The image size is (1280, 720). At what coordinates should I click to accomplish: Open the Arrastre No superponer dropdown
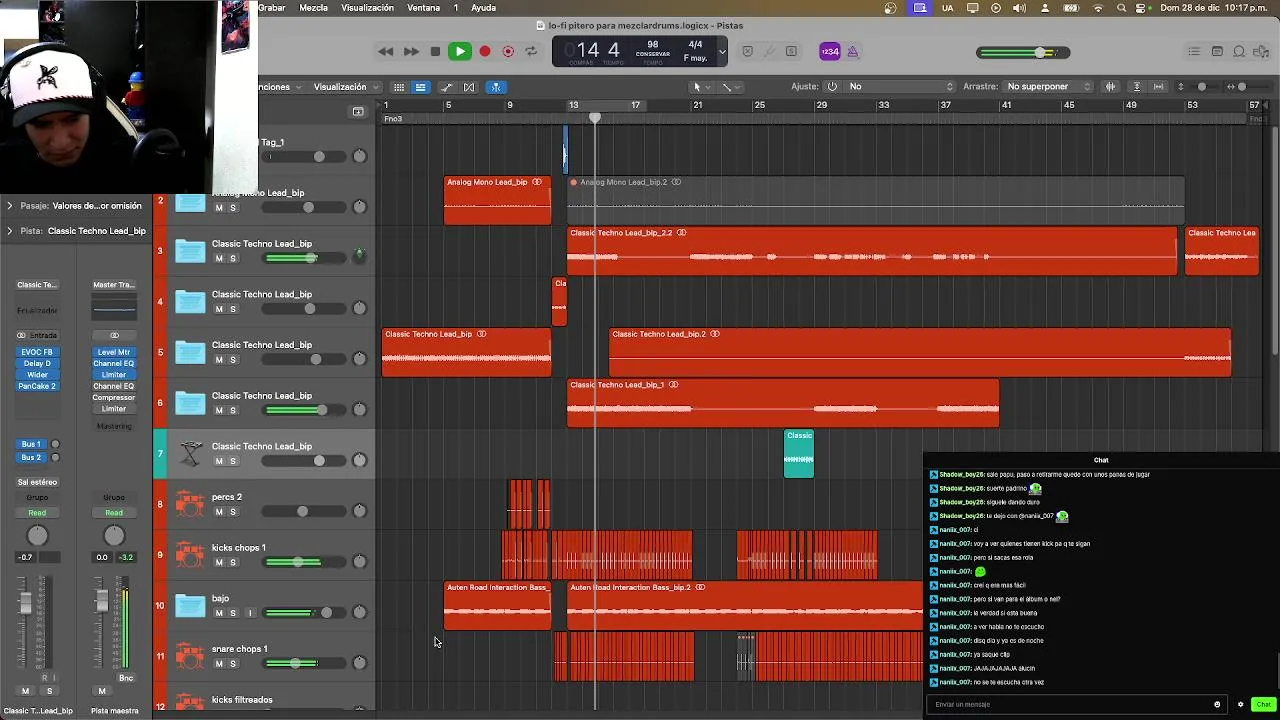click(1048, 87)
